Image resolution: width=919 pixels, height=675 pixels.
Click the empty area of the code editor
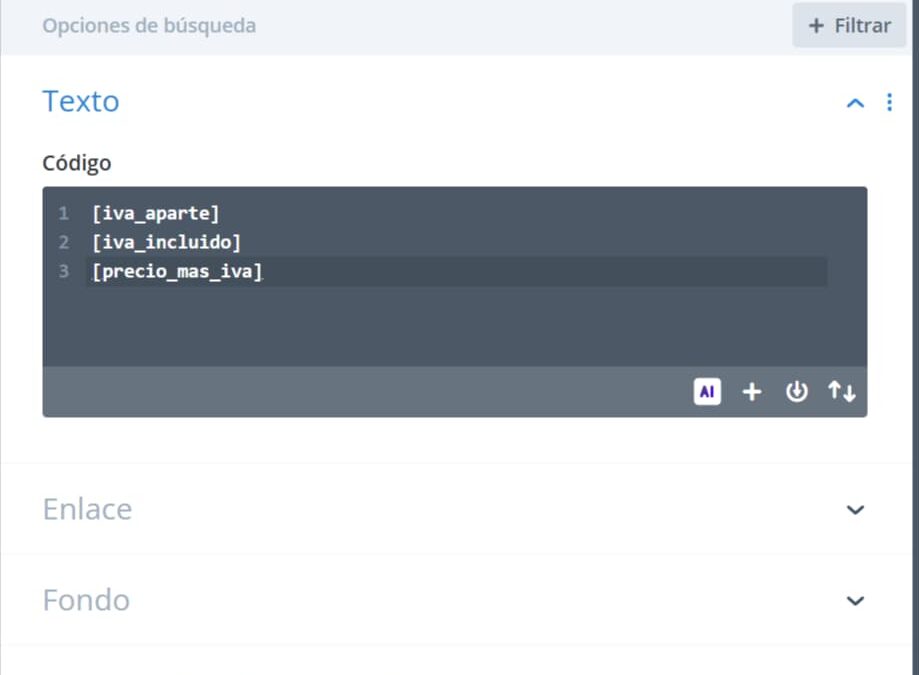[455, 326]
